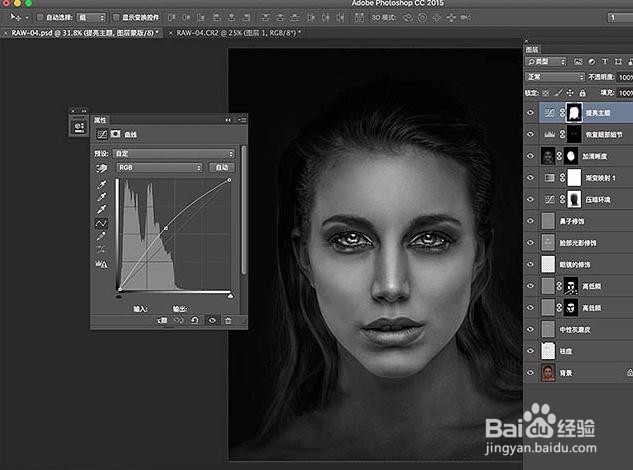Pick the gray point eyedropper
The width and height of the screenshot is (633, 470).
click(x=102, y=197)
